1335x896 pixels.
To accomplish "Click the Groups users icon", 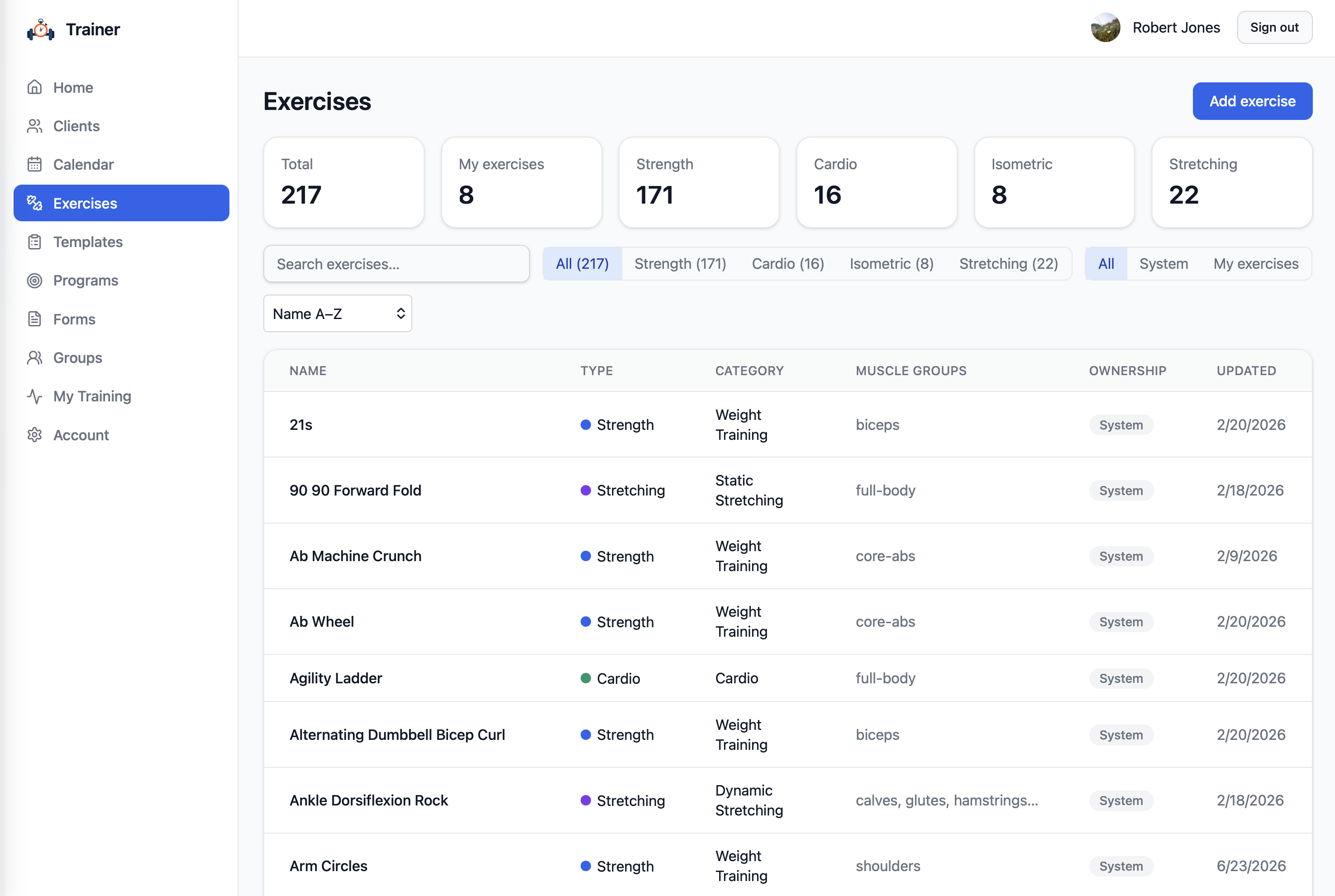I will click(x=35, y=357).
